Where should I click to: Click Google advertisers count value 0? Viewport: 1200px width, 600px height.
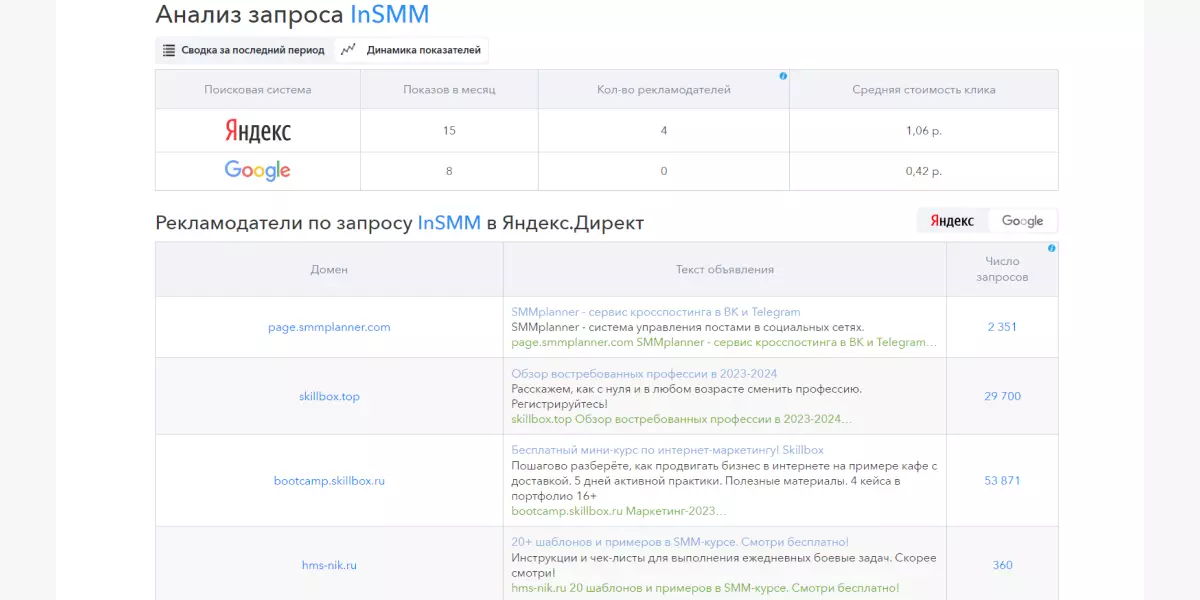664,171
